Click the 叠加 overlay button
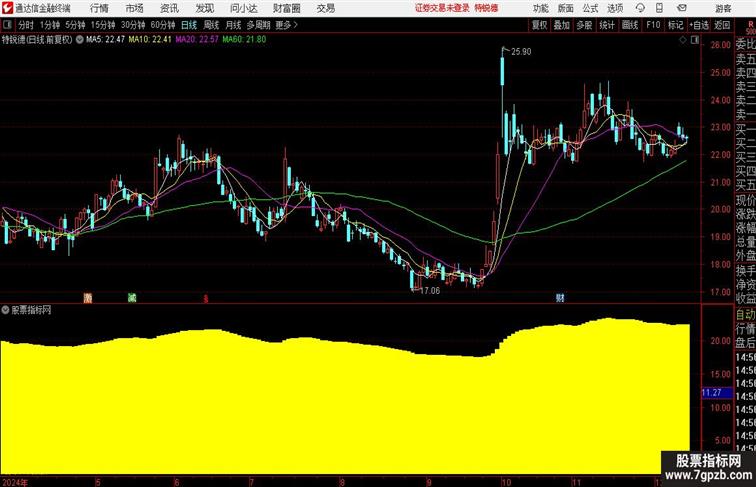756x487 pixels. (x=562, y=25)
